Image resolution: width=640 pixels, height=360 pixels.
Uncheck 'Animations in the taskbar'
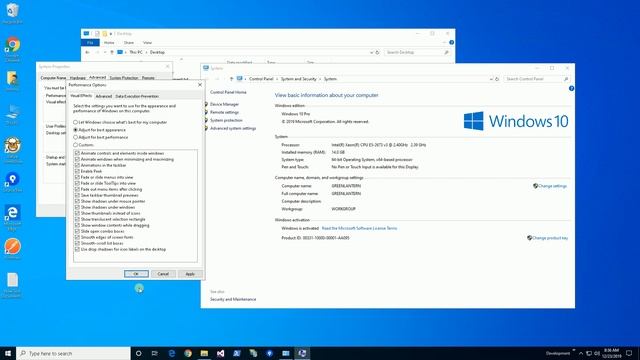click(77, 165)
